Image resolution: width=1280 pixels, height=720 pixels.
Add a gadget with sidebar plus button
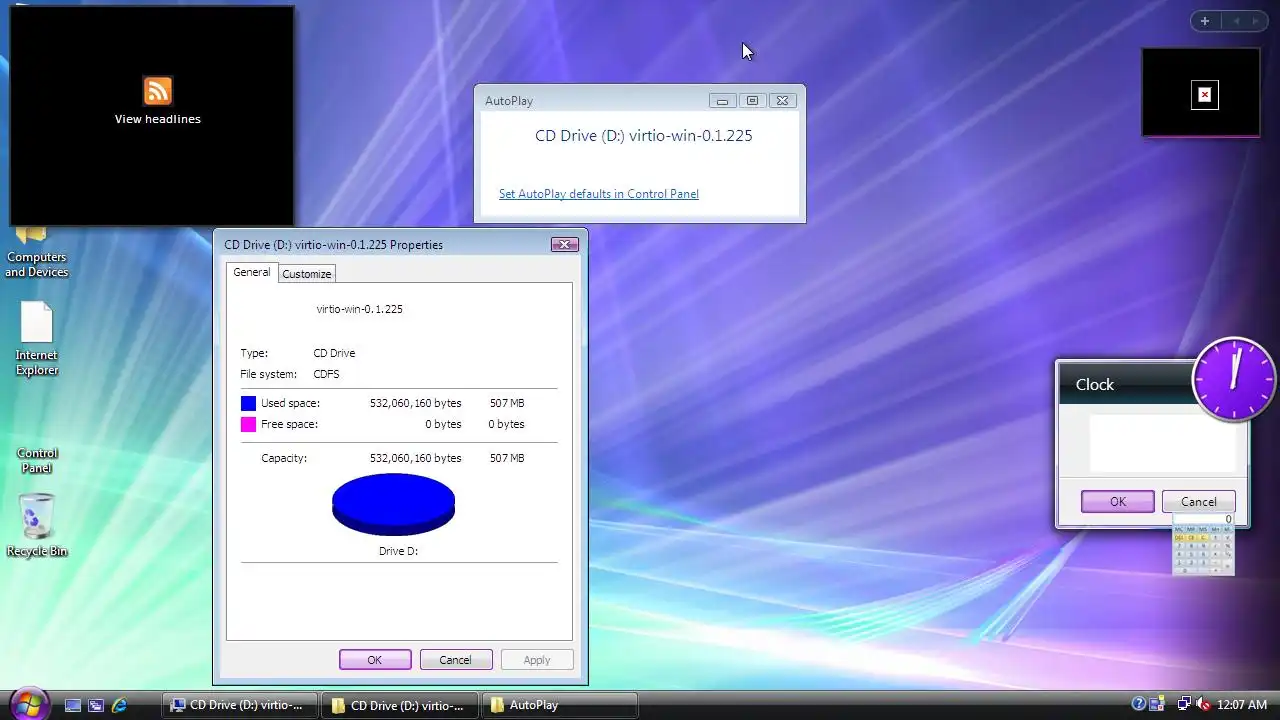click(x=1205, y=21)
